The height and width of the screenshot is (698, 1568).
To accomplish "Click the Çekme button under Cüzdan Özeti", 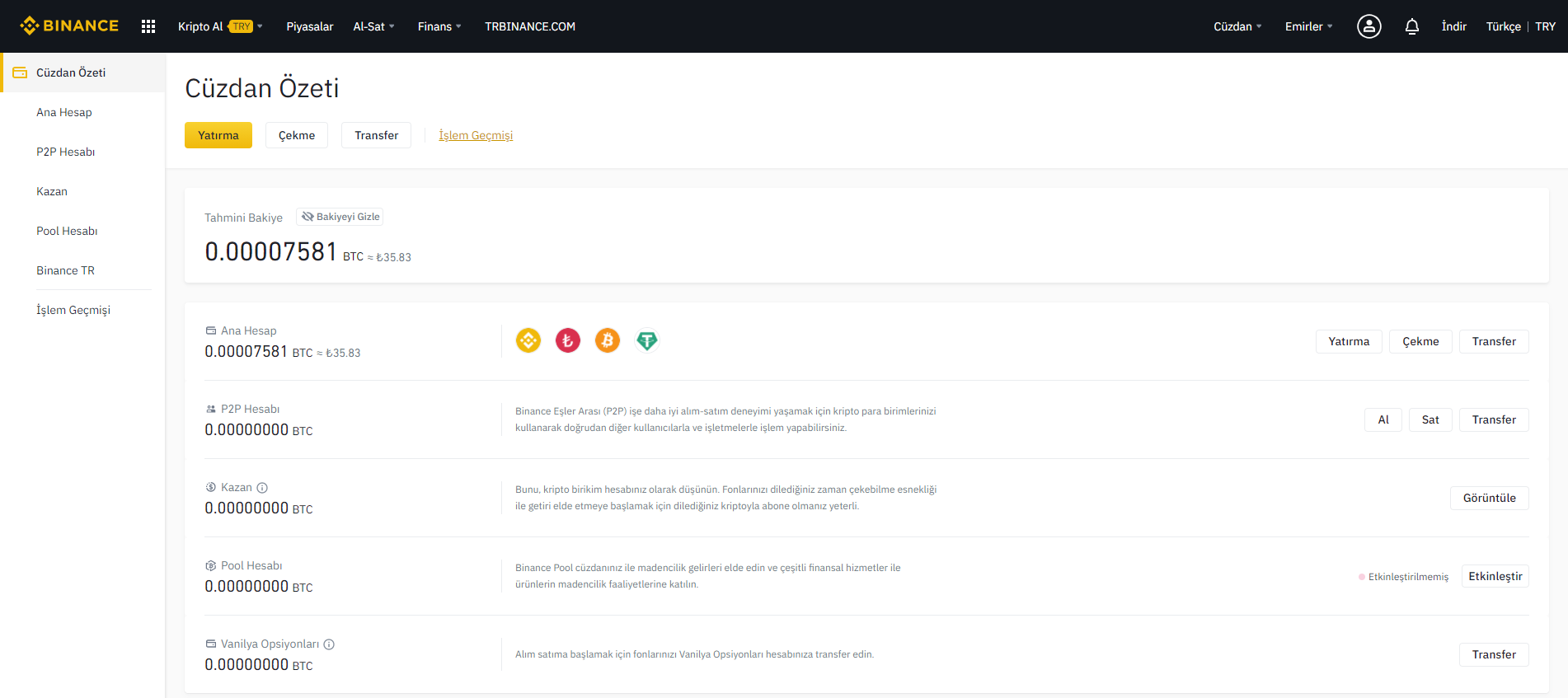I will tap(297, 135).
